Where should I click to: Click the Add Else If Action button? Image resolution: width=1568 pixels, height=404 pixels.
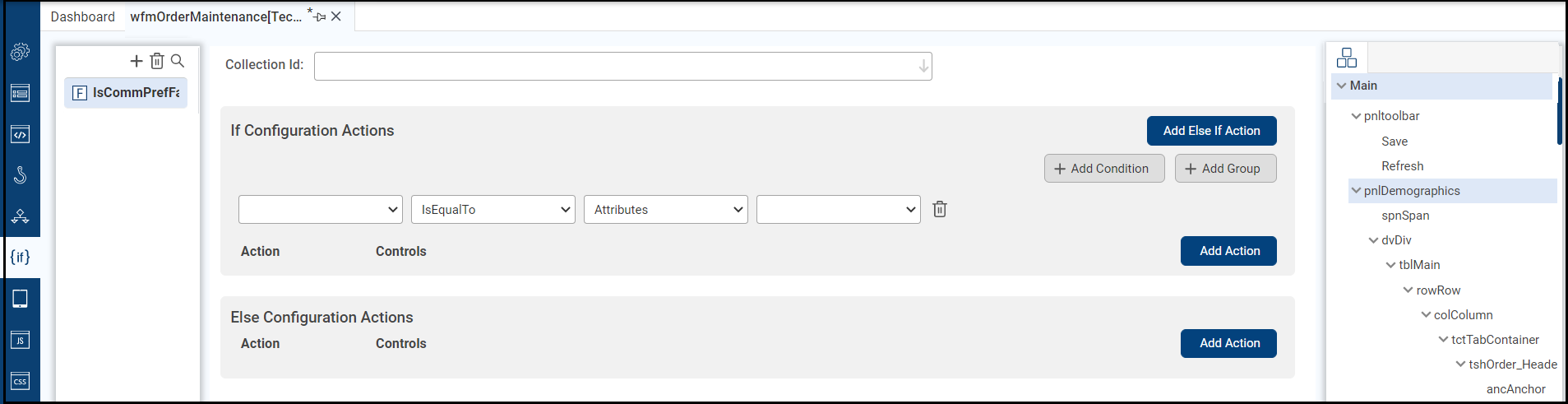pos(1211,131)
